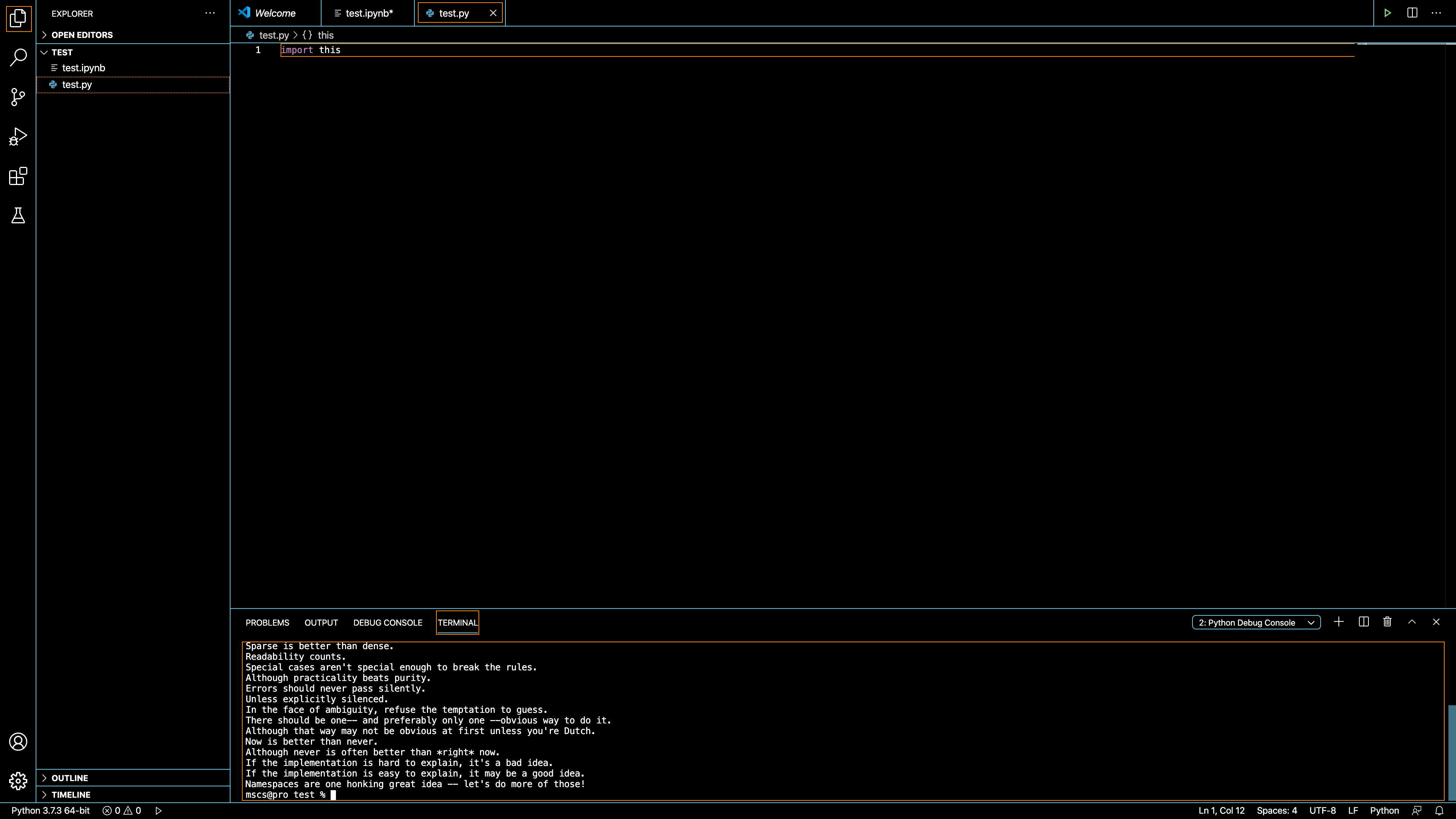Create a new terminal
The height and width of the screenshot is (819, 1456).
click(1338, 622)
